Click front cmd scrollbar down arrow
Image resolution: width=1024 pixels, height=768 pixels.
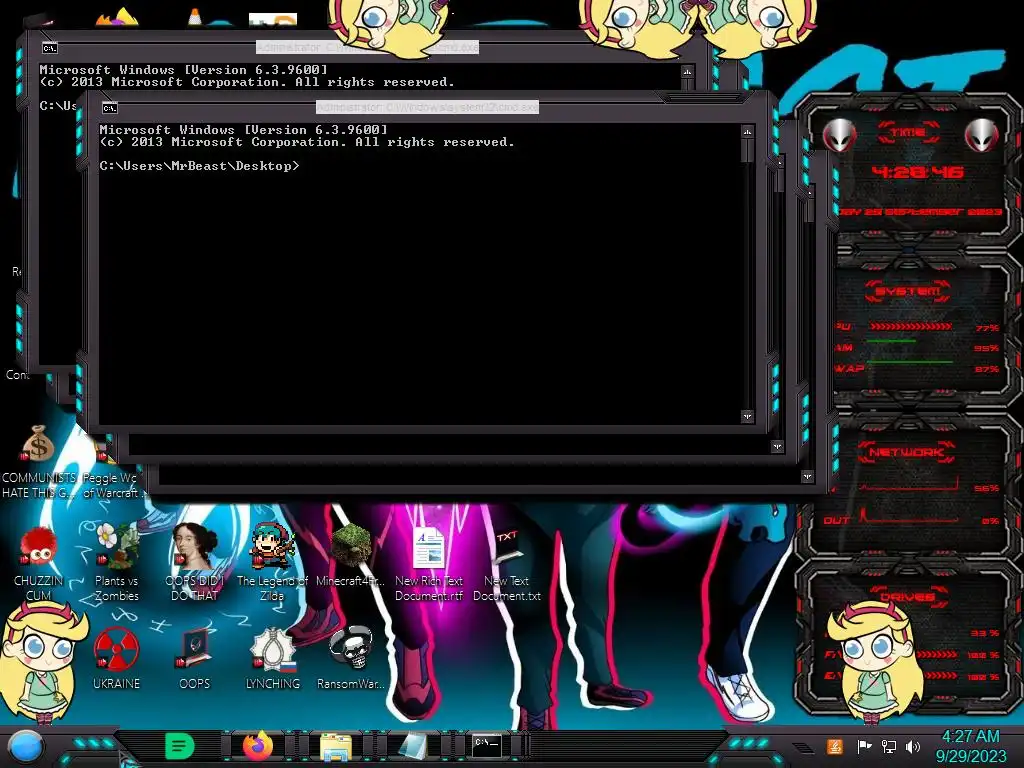(747, 416)
